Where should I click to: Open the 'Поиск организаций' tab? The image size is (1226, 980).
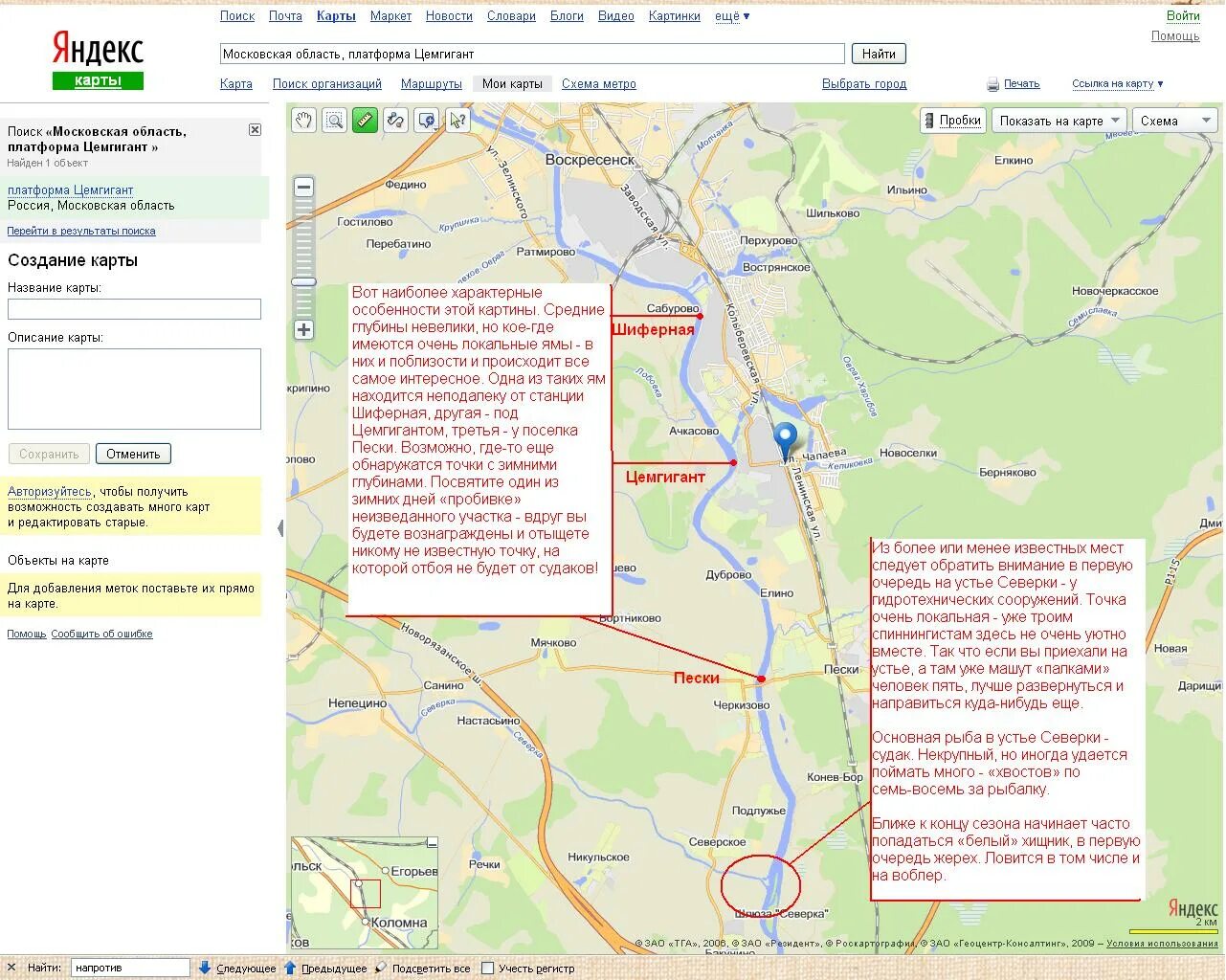pyautogui.click(x=327, y=84)
